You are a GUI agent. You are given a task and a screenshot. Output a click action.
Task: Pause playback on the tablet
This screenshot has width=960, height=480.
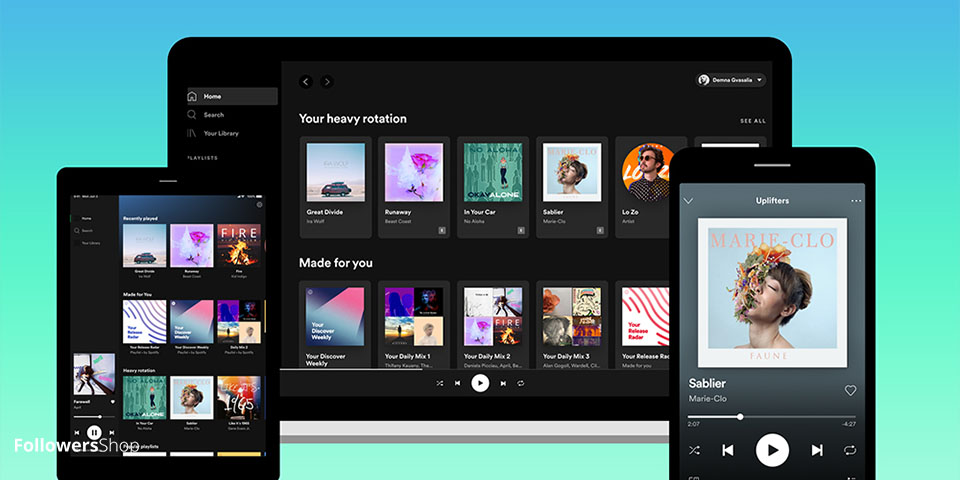94,433
